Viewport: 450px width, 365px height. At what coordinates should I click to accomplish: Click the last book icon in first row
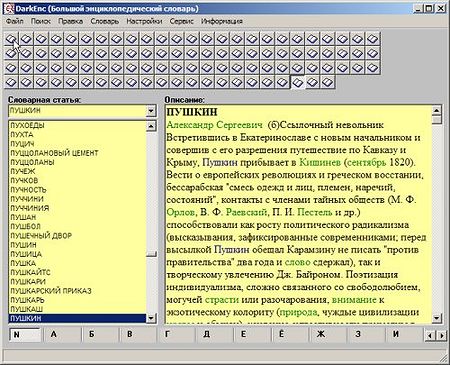(372, 39)
